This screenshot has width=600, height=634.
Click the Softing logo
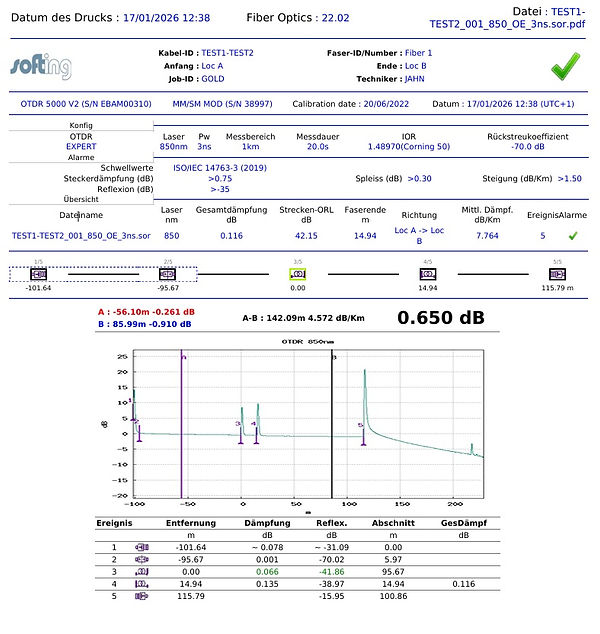(41, 67)
